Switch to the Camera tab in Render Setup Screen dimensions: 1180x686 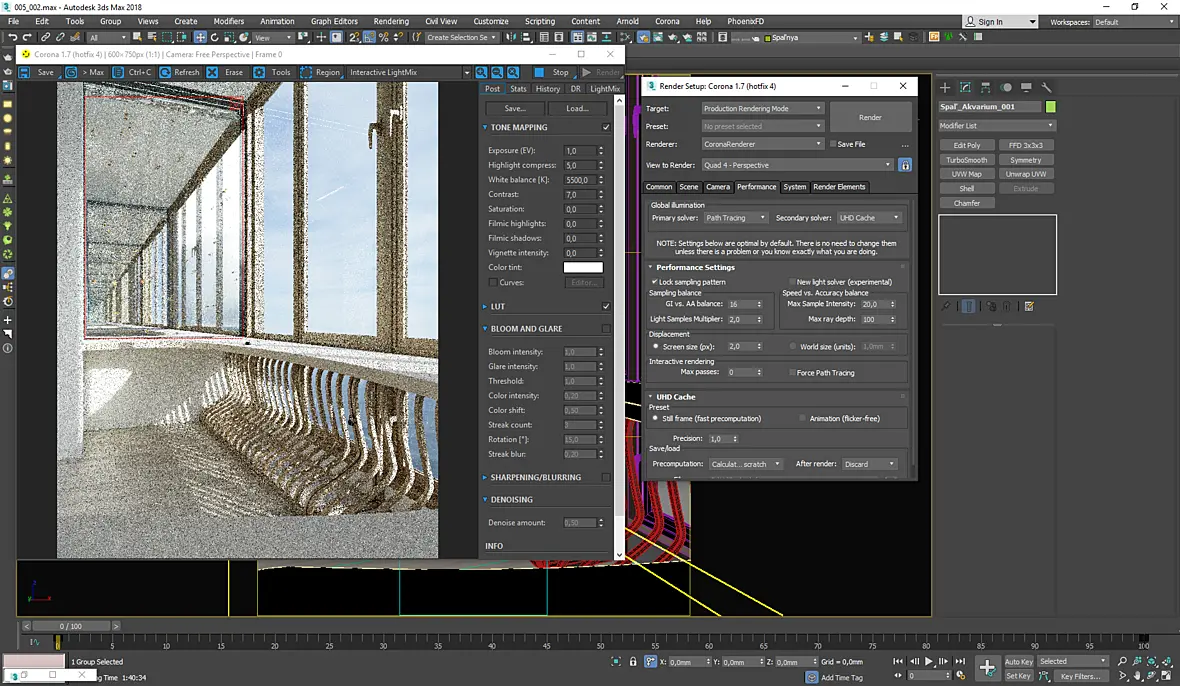[717, 187]
